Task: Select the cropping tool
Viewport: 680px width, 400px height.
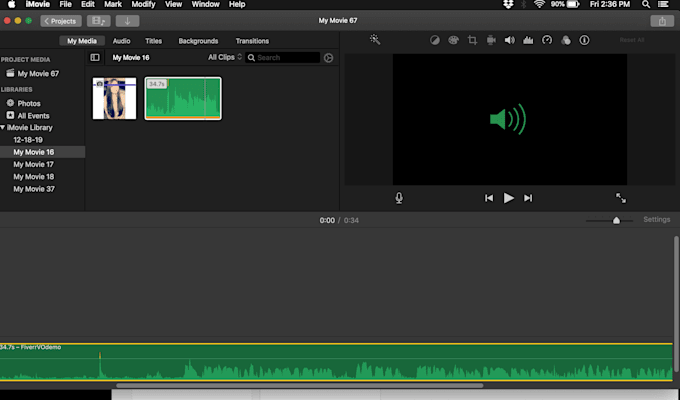Action: (x=472, y=40)
